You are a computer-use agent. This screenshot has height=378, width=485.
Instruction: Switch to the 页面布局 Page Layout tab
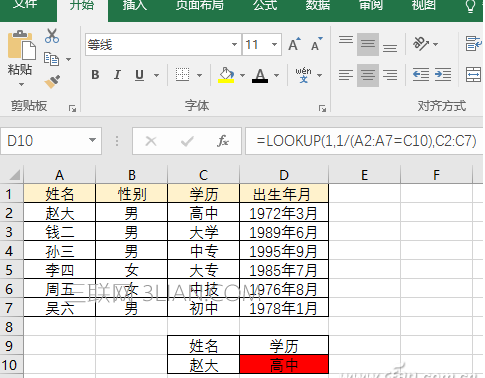(199, 5)
